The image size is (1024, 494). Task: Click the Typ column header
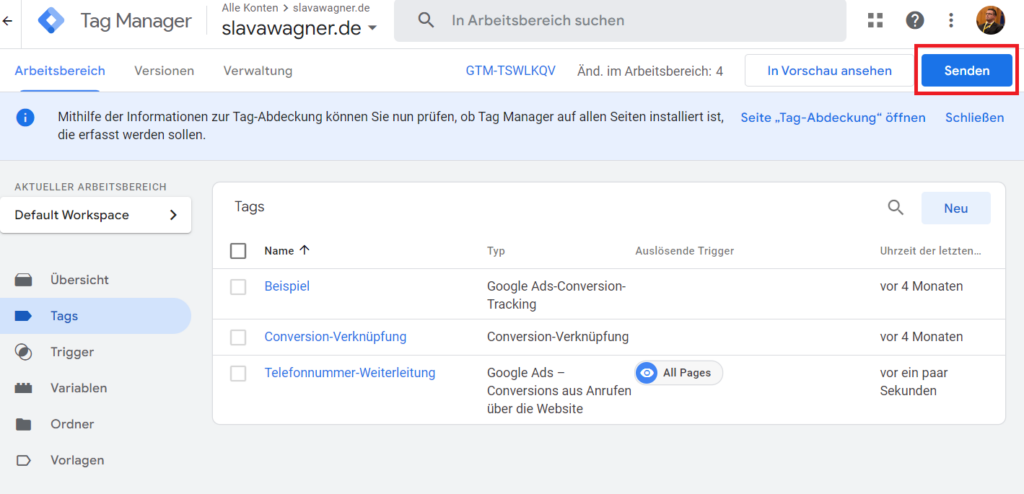(x=496, y=251)
